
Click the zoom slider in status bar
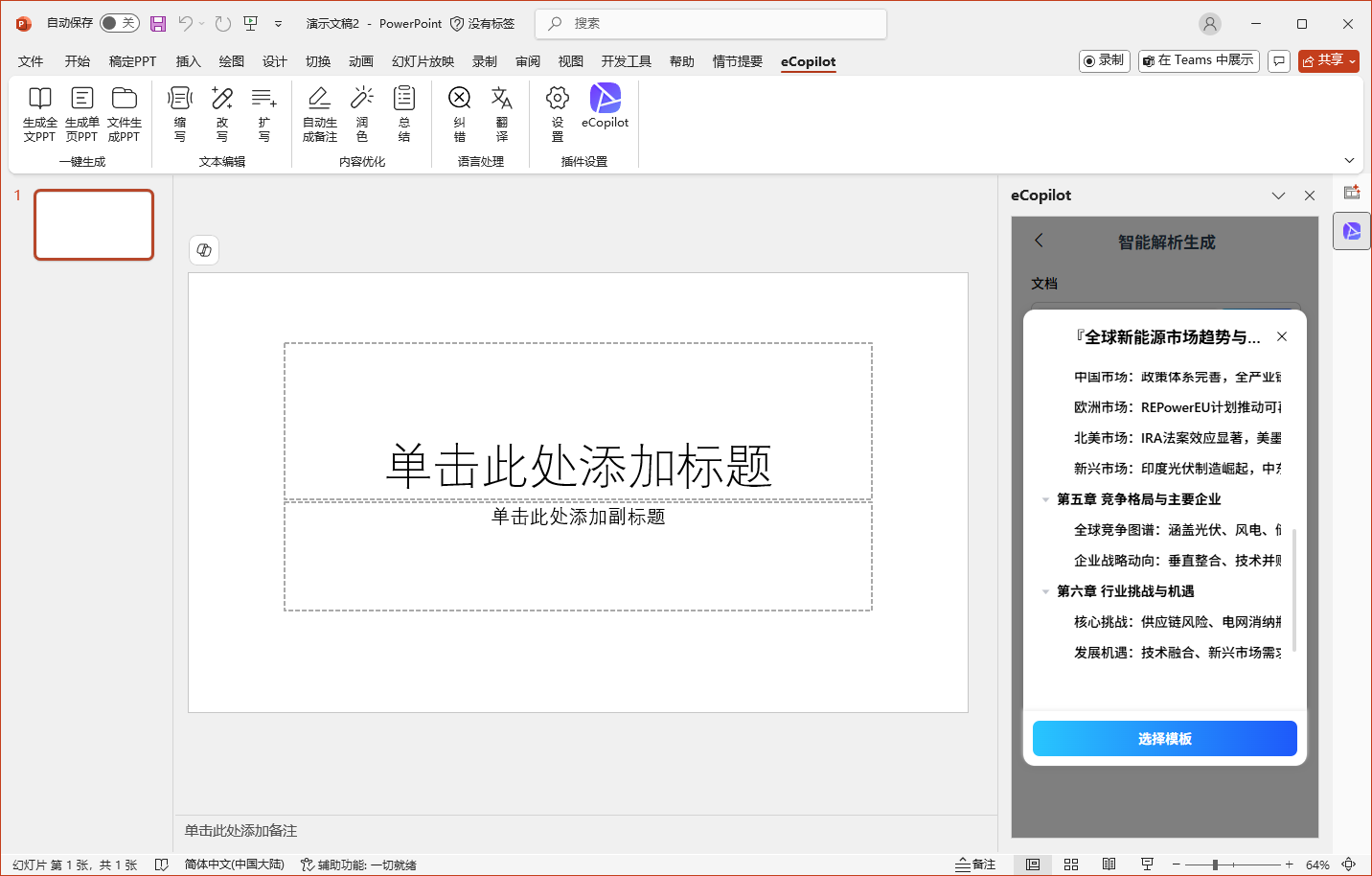click(x=1215, y=864)
